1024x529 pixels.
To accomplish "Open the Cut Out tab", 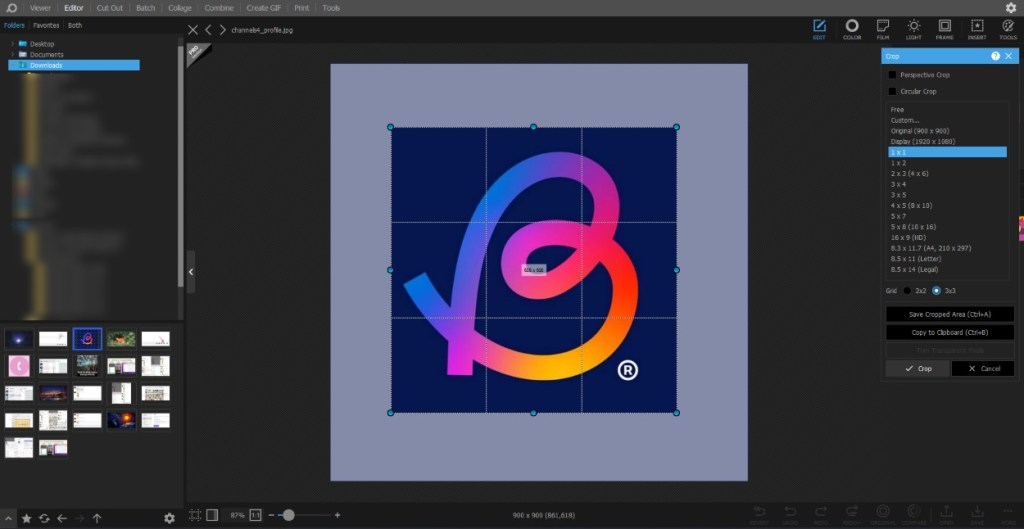I will click(110, 8).
